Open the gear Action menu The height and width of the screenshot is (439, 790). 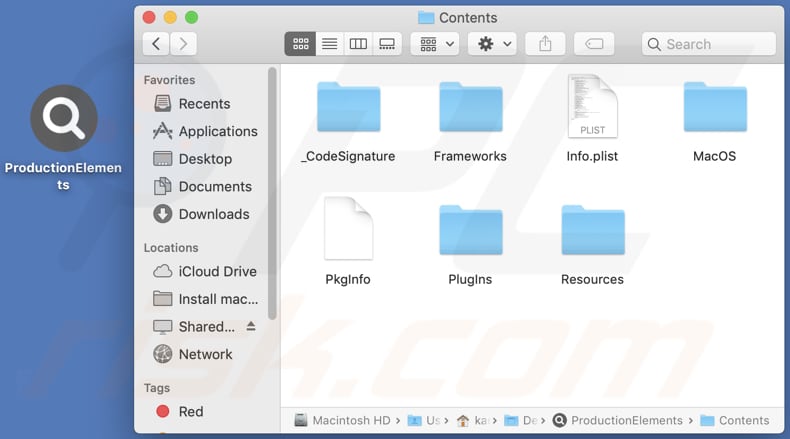492,44
